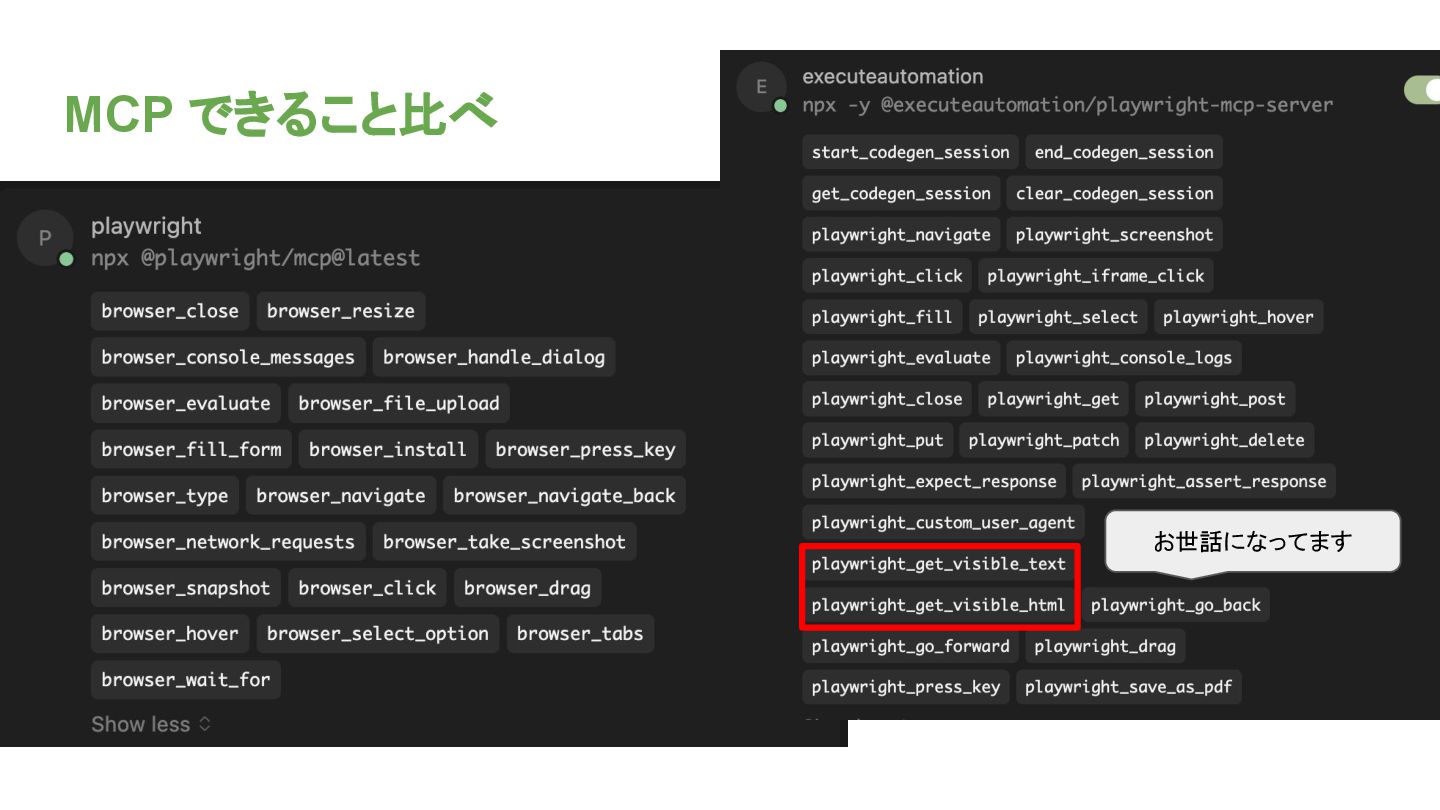This screenshot has height=810, width=1440.
Task: Click browser_tabs chip
Action: (580, 633)
